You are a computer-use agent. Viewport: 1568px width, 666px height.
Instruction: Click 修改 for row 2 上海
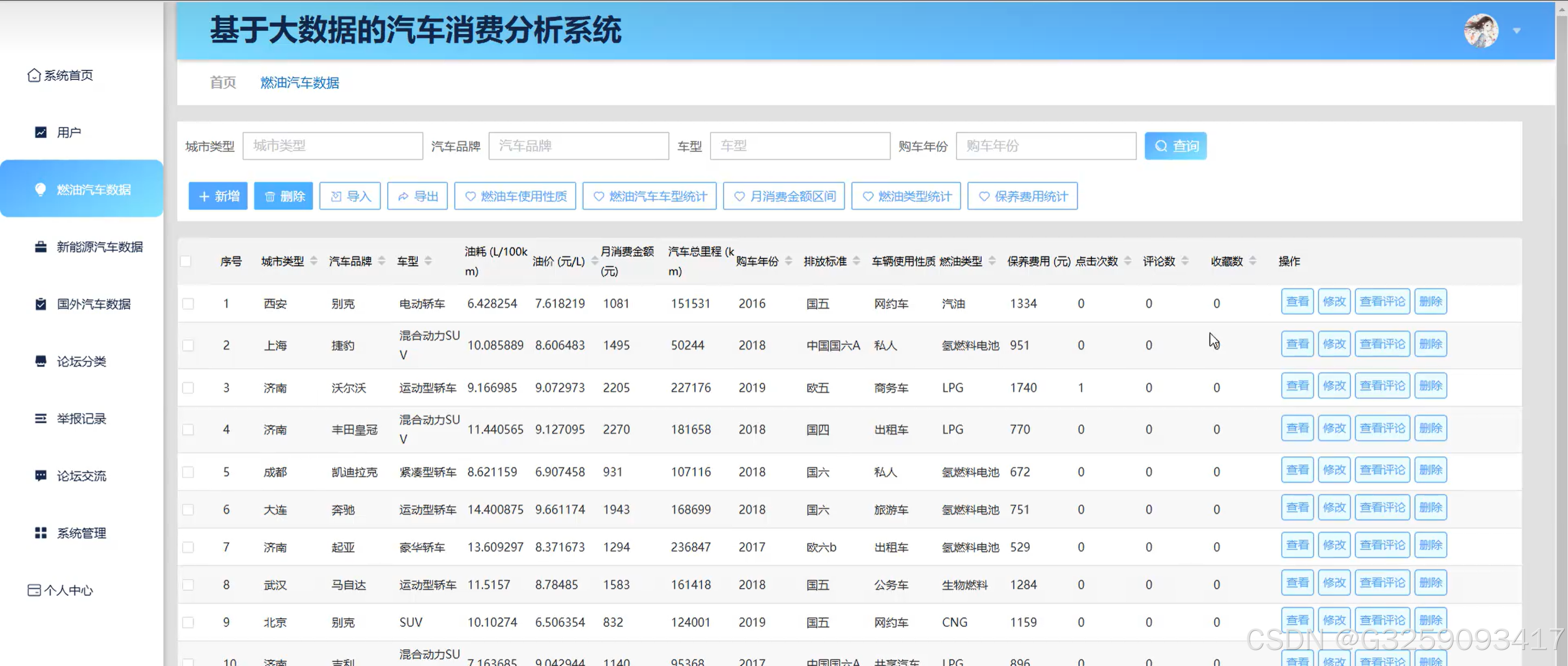1334,344
